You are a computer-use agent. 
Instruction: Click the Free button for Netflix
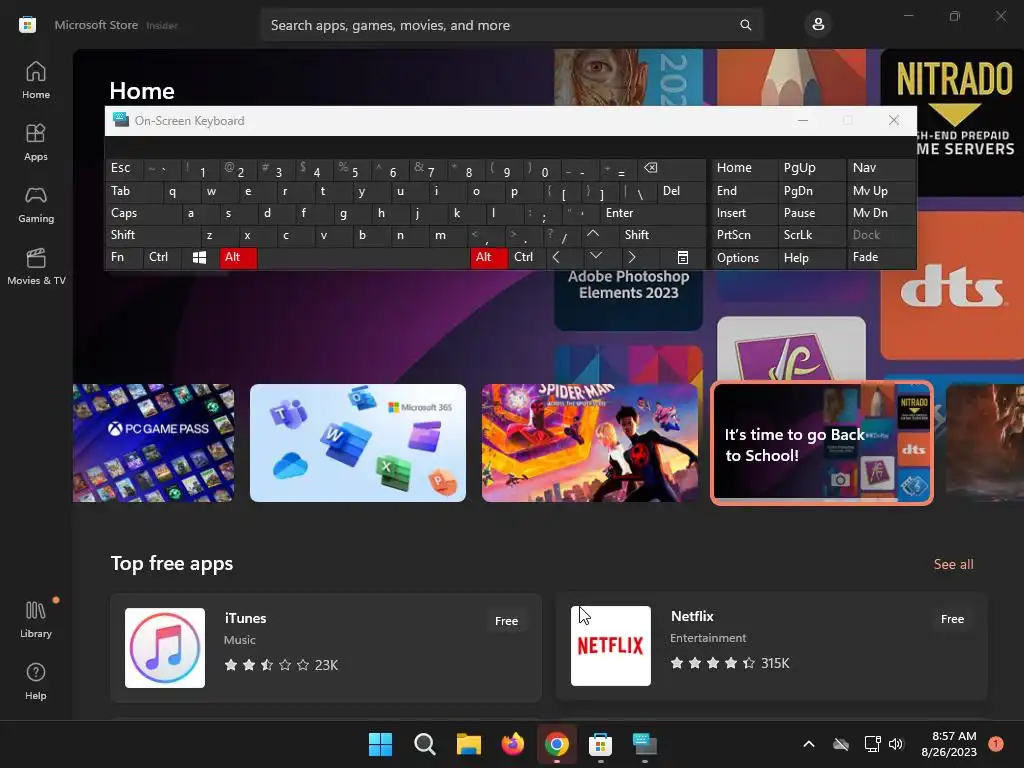[x=952, y=619]
